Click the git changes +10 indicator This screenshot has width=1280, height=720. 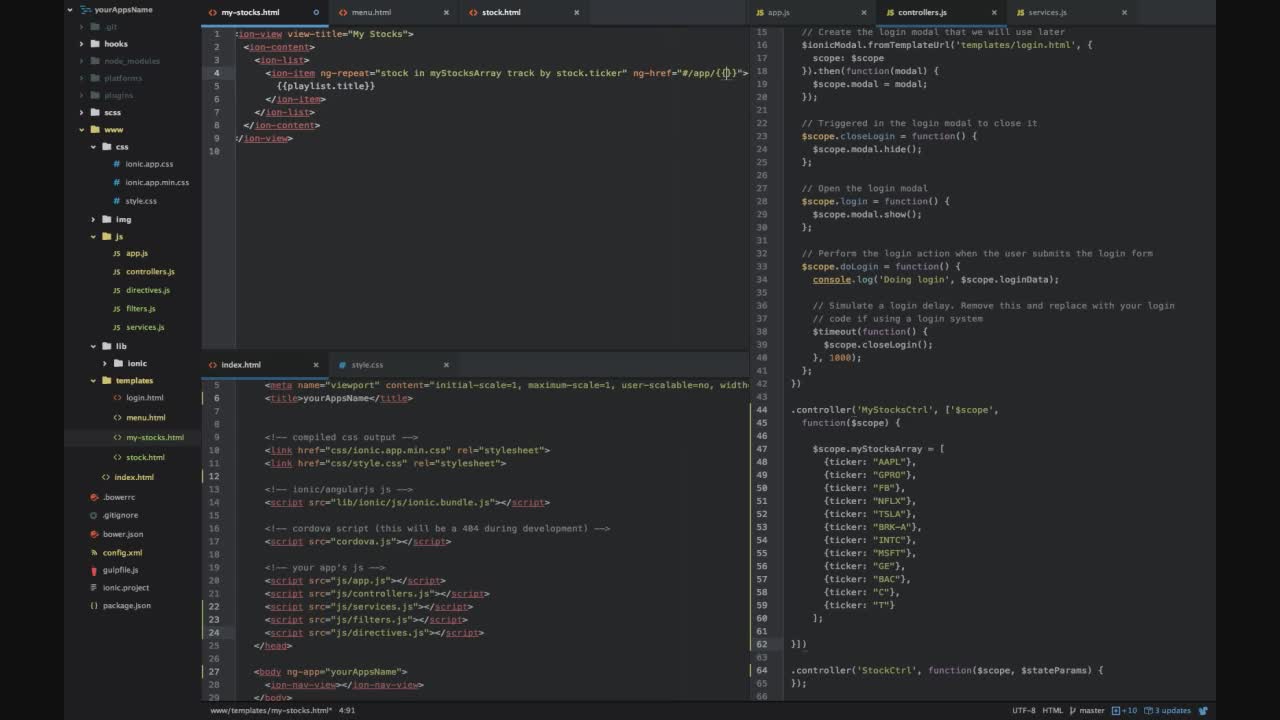pyautogui.click(x=1126, y=711)
